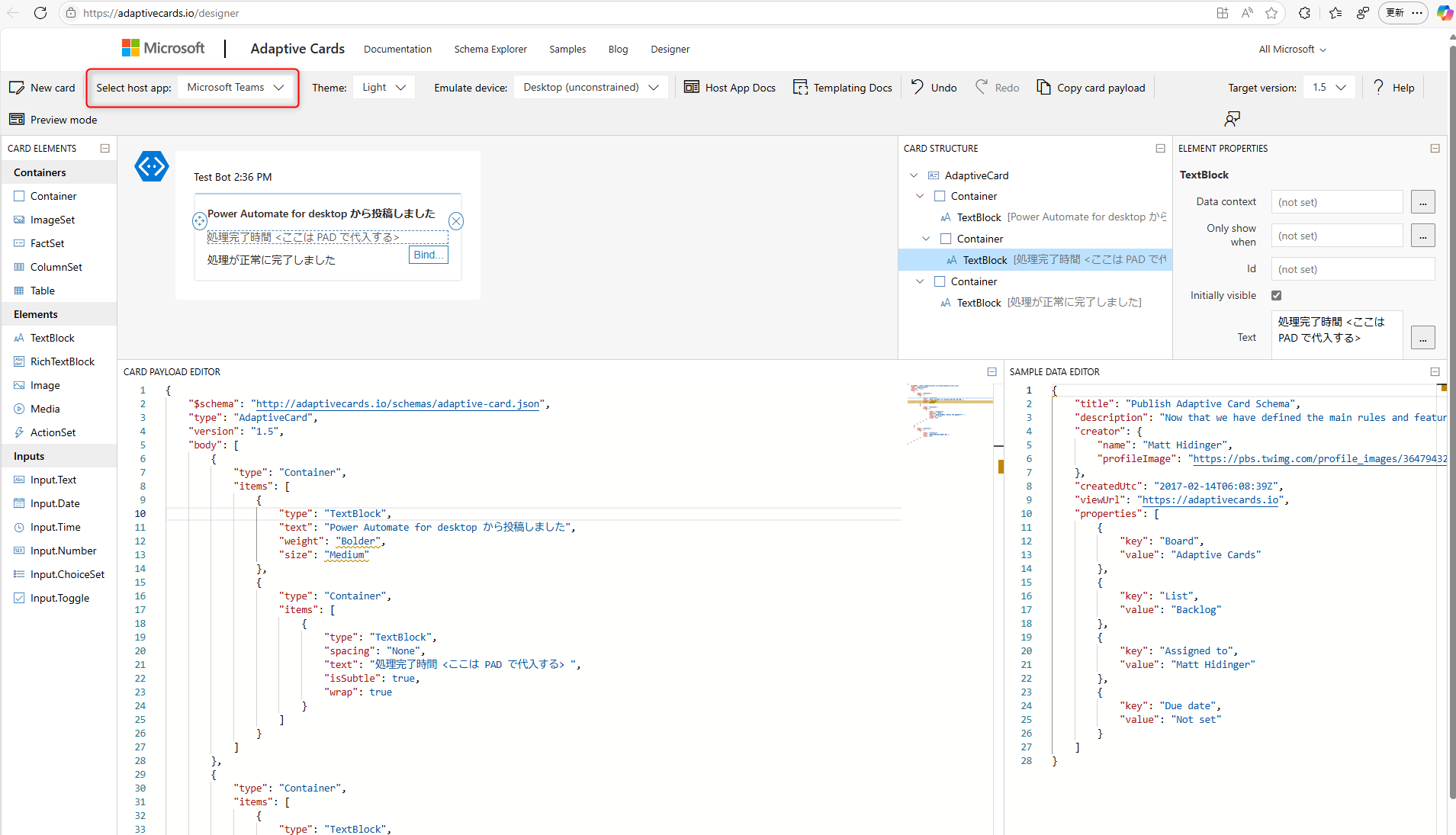The height and width of the screenshot is (835, 1456).
Task: Open the Blog page
Action: (619, 50)
